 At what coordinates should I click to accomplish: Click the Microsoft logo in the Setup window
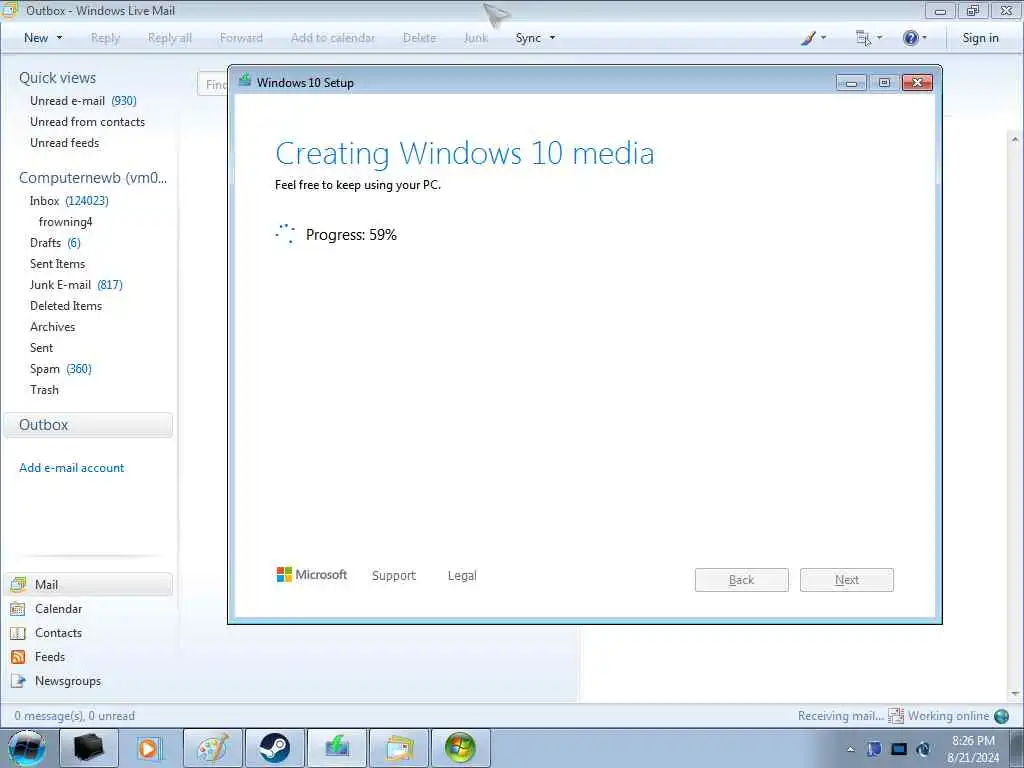click(312, 575)
